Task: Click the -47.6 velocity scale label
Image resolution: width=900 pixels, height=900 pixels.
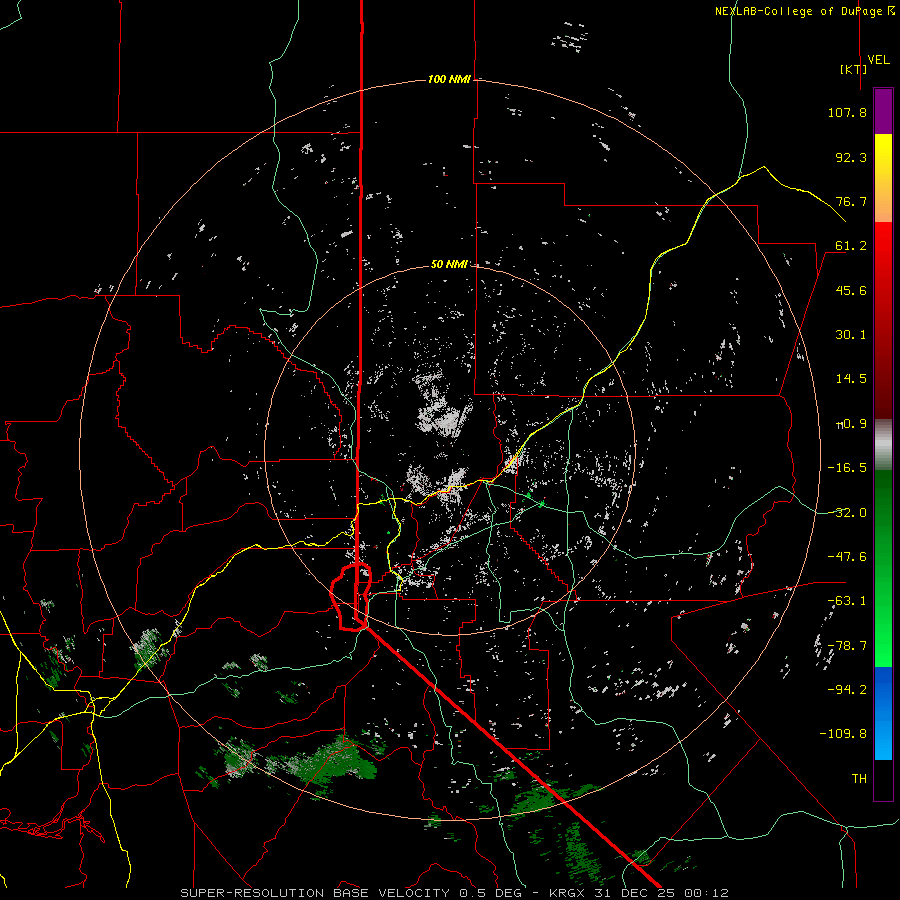Action: click(x=847, y=557)
